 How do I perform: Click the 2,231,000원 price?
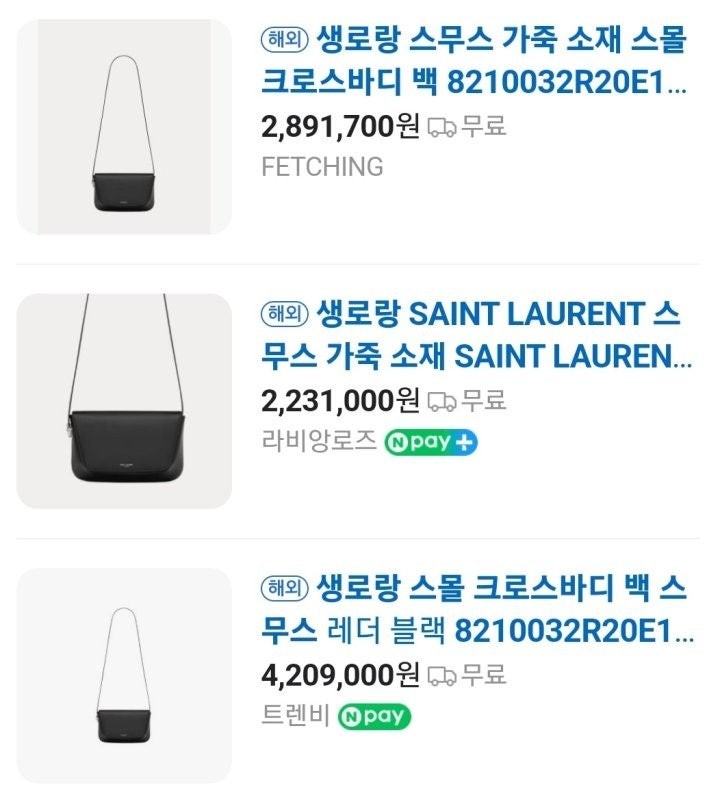341,400
